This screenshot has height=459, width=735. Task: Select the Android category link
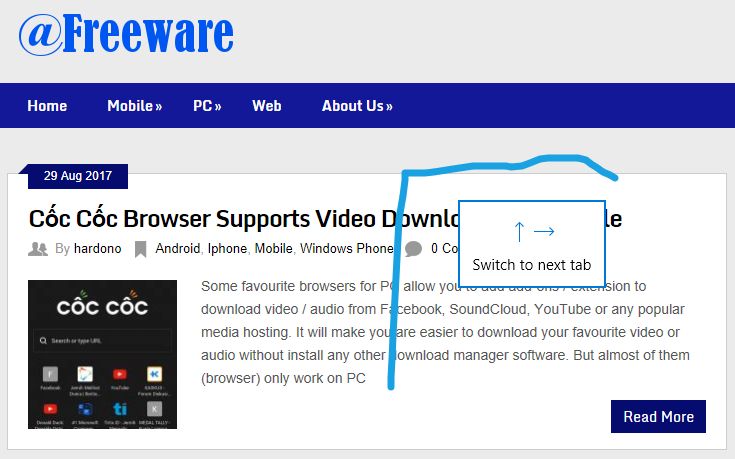tap(178, 249)
